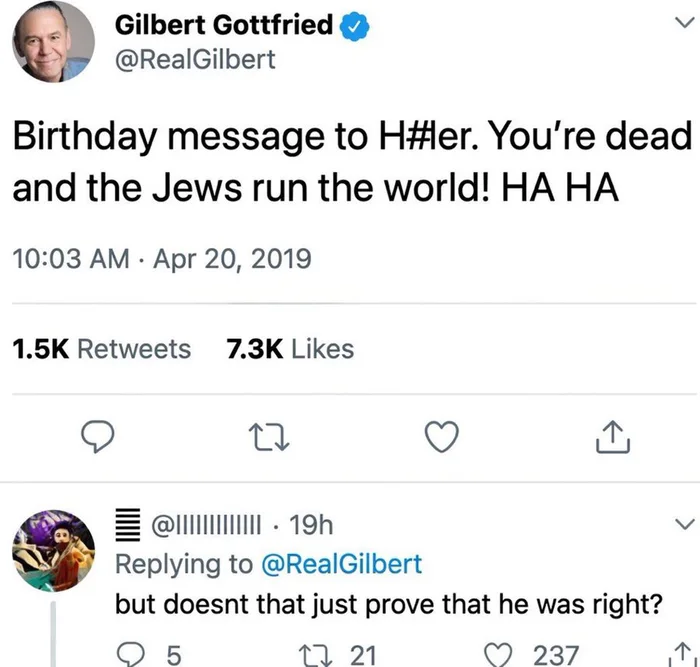Tap the share icon on the reply

tap(682, 655)
